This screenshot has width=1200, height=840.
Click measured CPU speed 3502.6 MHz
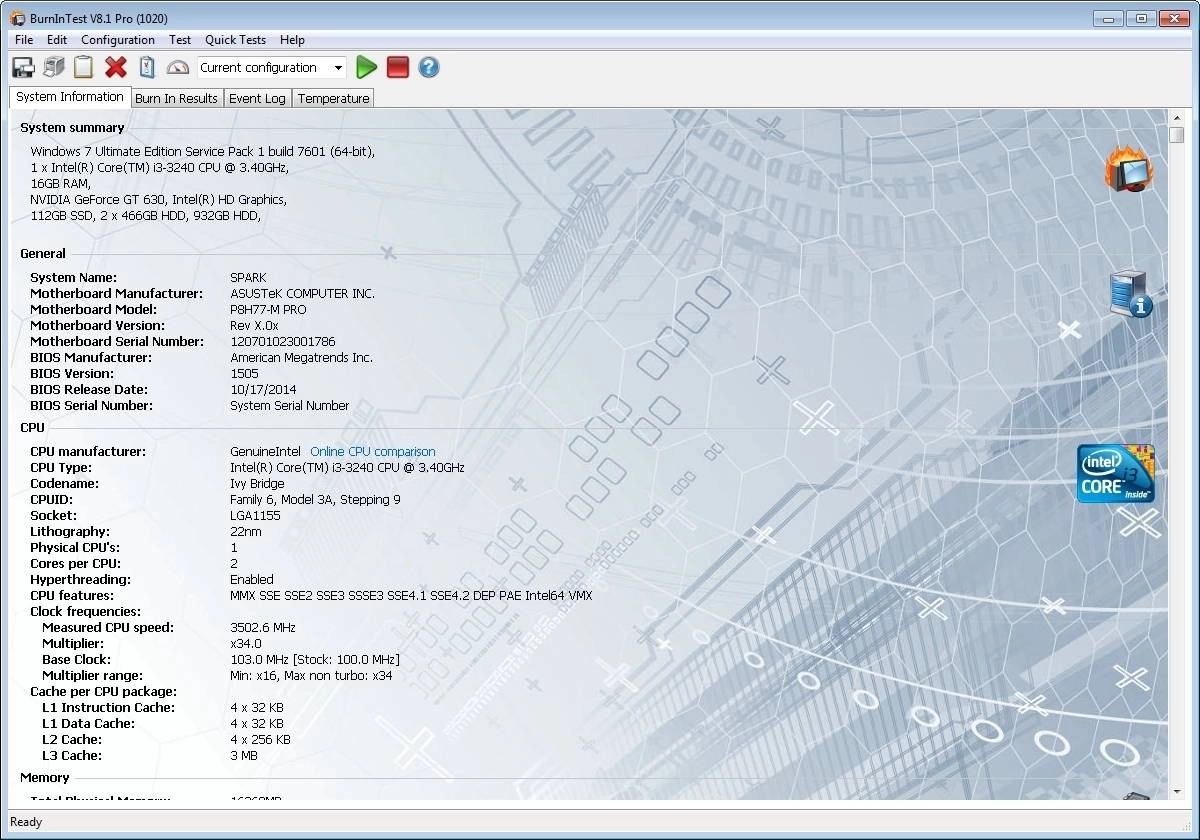click(x=263, y=628)
